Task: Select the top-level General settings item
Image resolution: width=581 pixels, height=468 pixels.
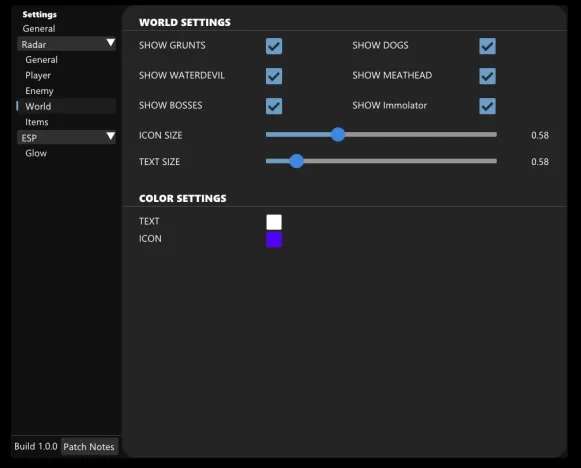Action: coord(39,29)
